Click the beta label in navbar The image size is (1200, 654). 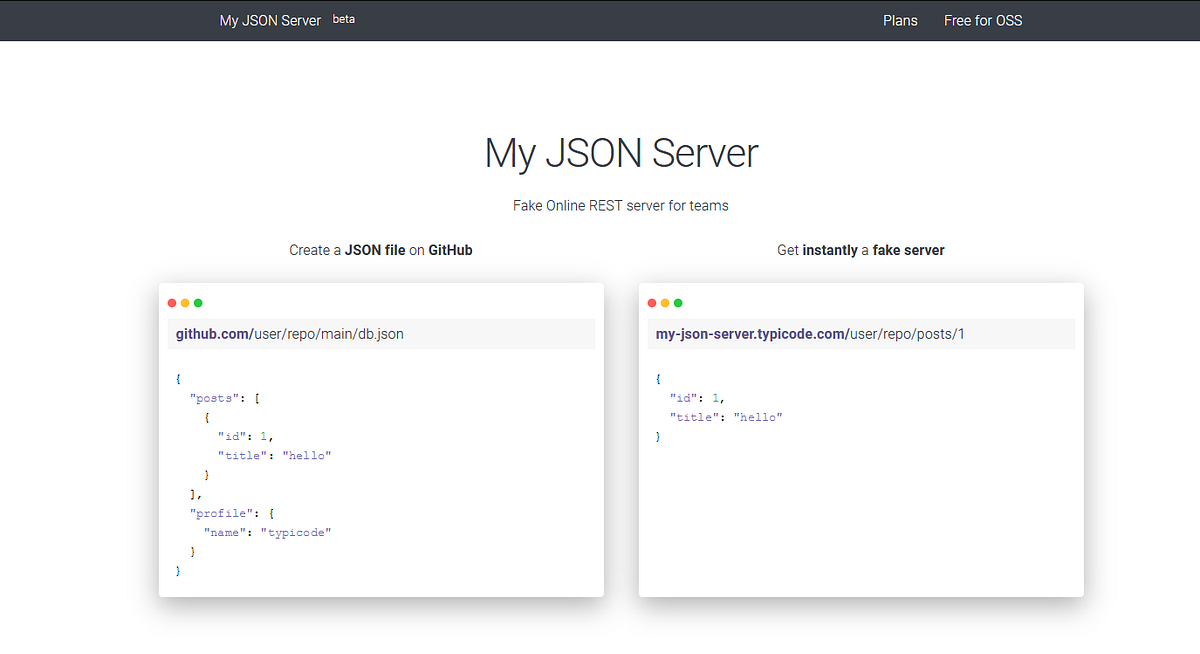[343, 18]
